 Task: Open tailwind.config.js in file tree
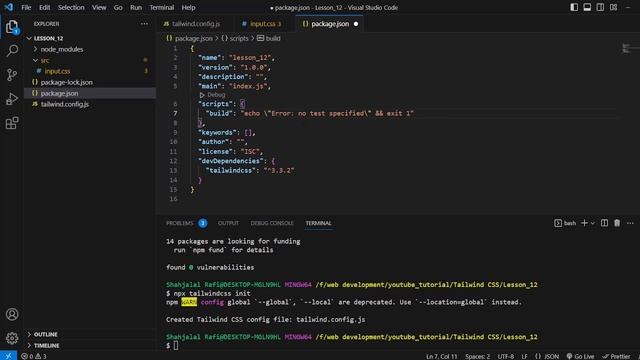pos(64,104)
